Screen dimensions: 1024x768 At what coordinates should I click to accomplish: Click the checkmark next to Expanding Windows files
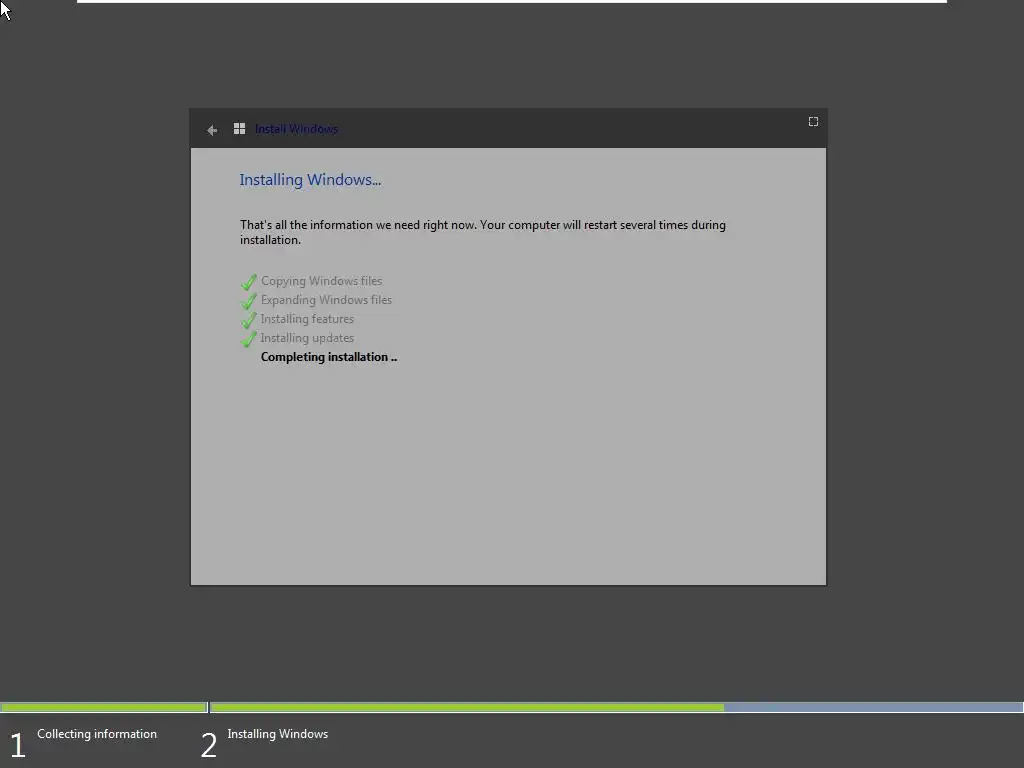point(249,301)
